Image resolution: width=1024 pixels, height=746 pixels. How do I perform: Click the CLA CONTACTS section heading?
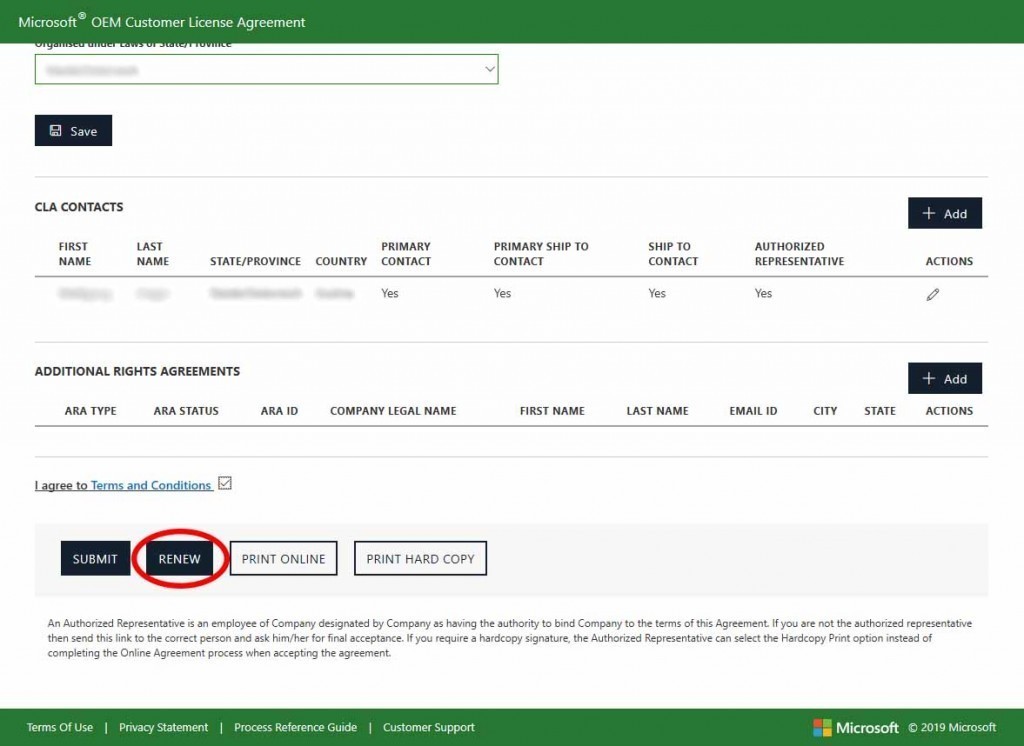coord(79,206)
